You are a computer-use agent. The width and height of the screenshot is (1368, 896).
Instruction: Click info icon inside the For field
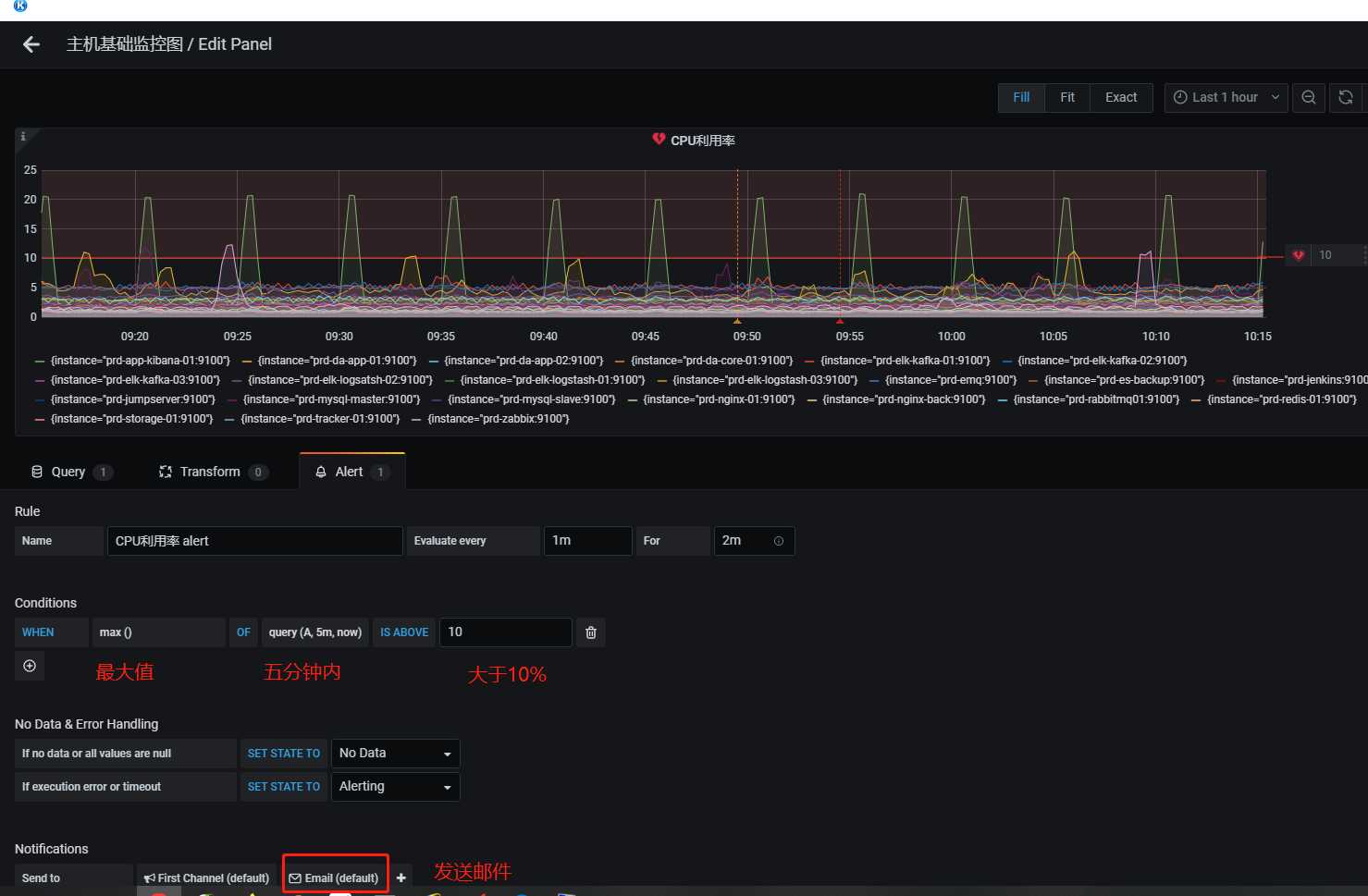pos(779,541)
